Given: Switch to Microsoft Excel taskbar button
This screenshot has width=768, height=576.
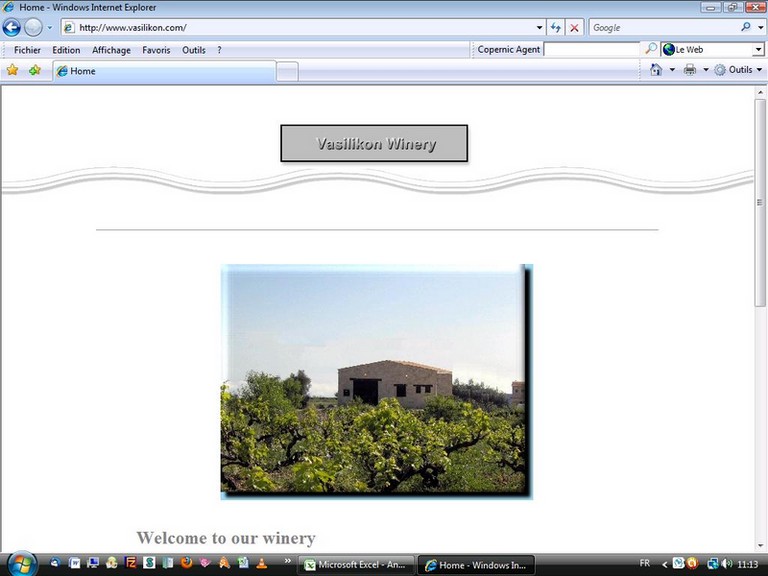Looking at the screenshot, I should pyautogui.click(x=356, y=565).
